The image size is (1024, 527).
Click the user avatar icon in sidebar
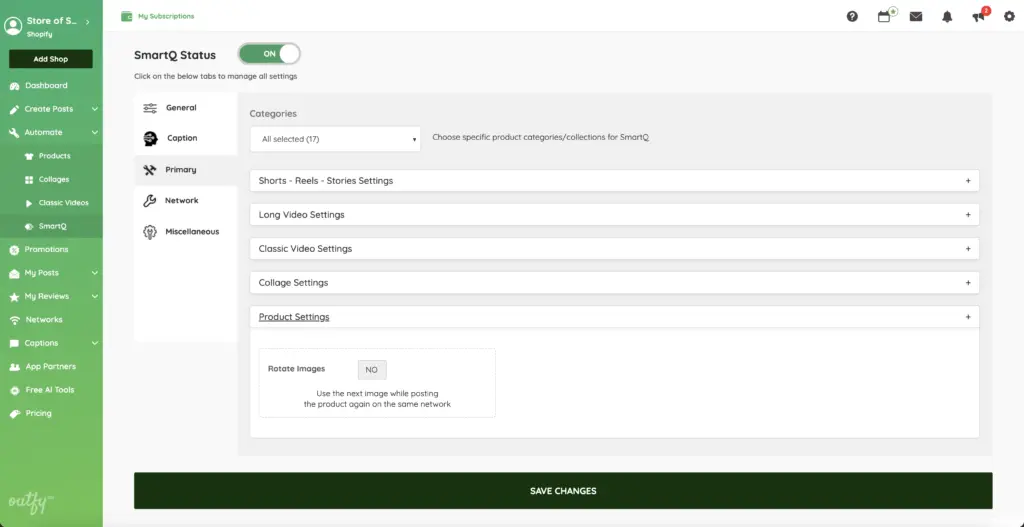(13, 26)
